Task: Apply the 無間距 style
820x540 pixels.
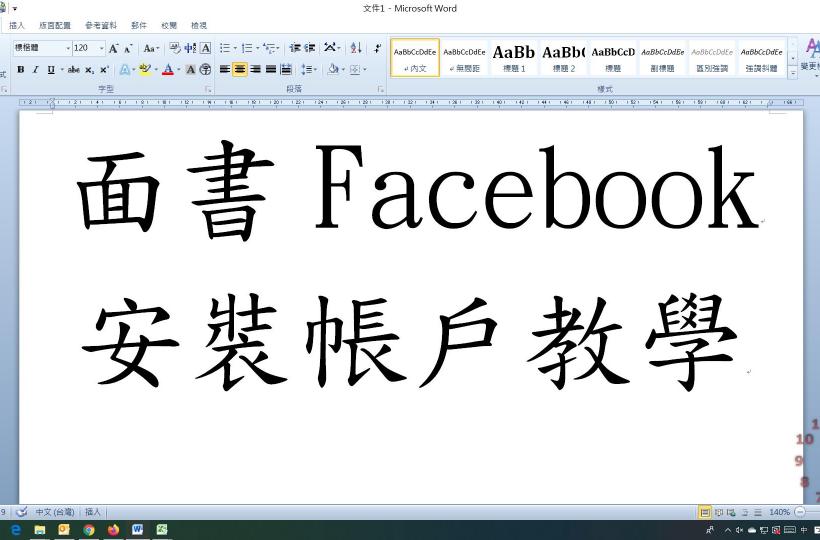Action: [x=464, y=58]
